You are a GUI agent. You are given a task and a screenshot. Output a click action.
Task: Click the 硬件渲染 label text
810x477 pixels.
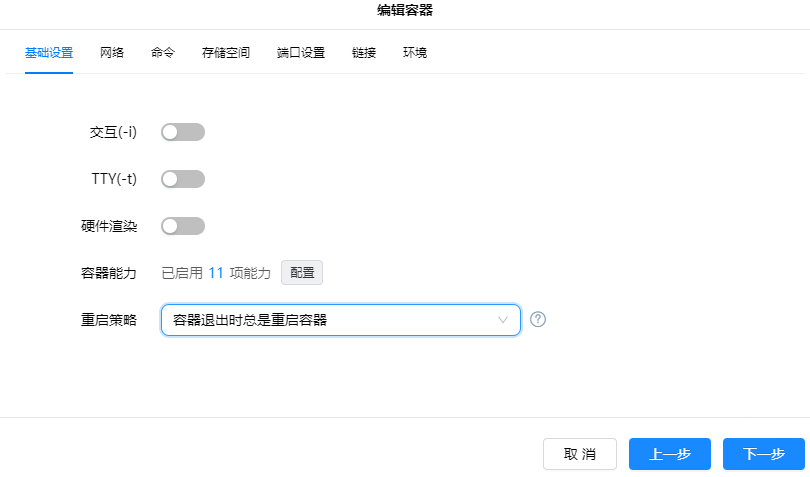(109, 226)
